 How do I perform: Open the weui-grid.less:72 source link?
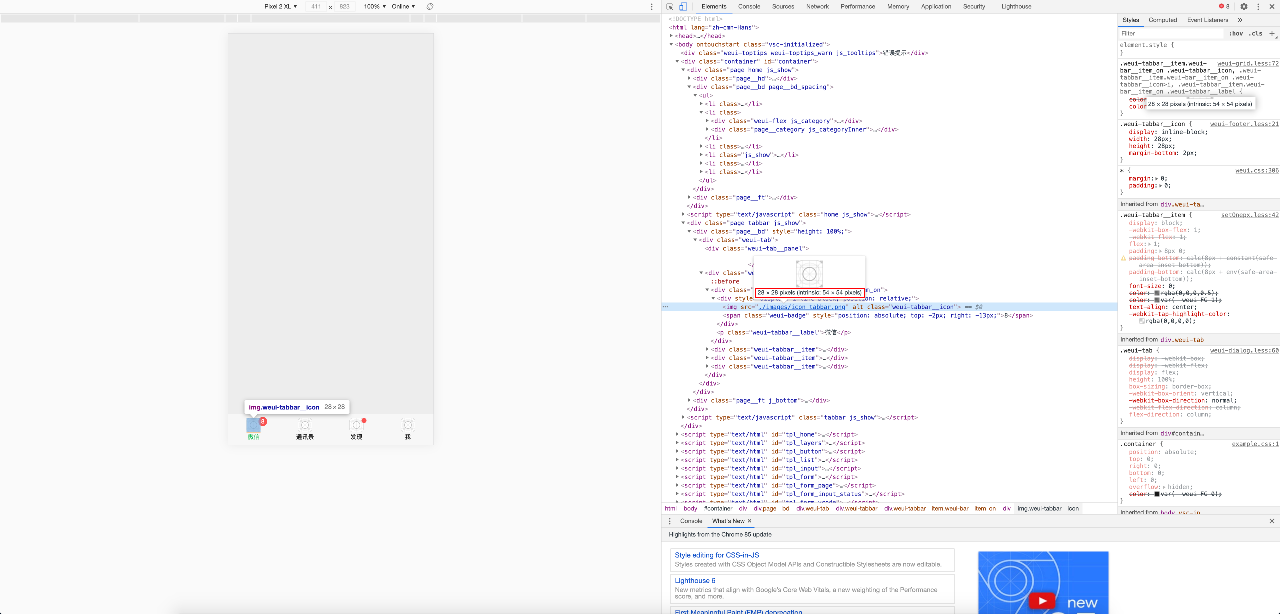pyautogui.click(x=1248, y=63)
